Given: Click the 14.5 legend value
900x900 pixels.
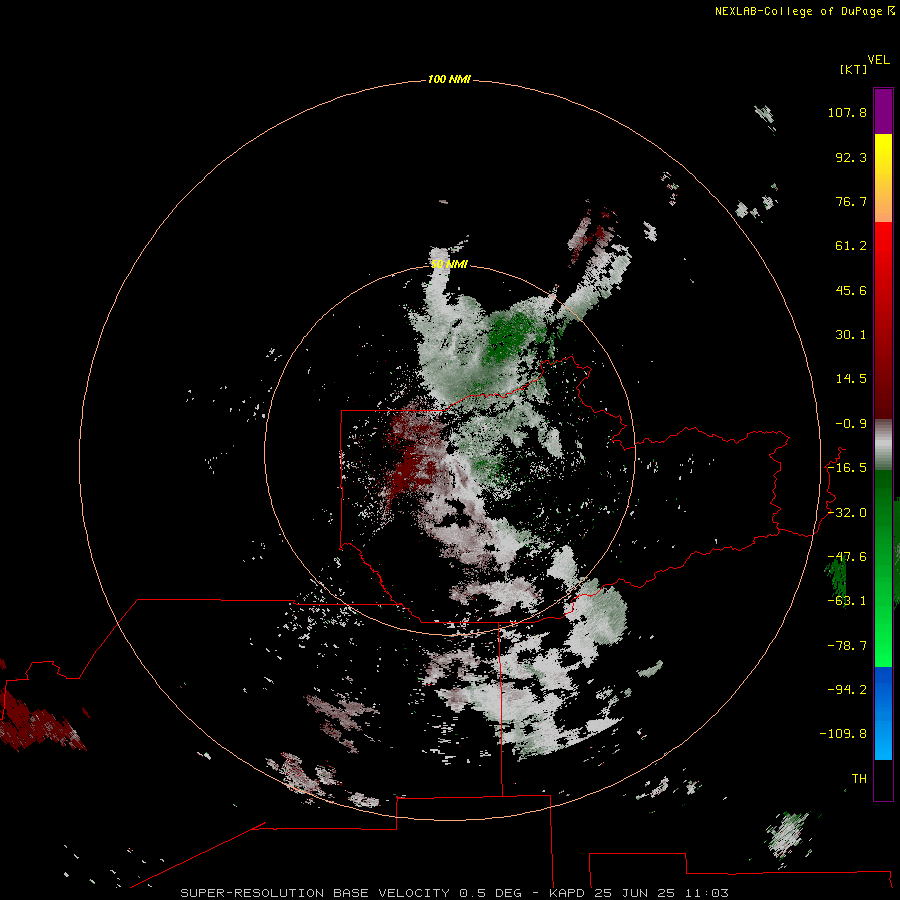Looking at the screenshot, I should coord(851,379).
